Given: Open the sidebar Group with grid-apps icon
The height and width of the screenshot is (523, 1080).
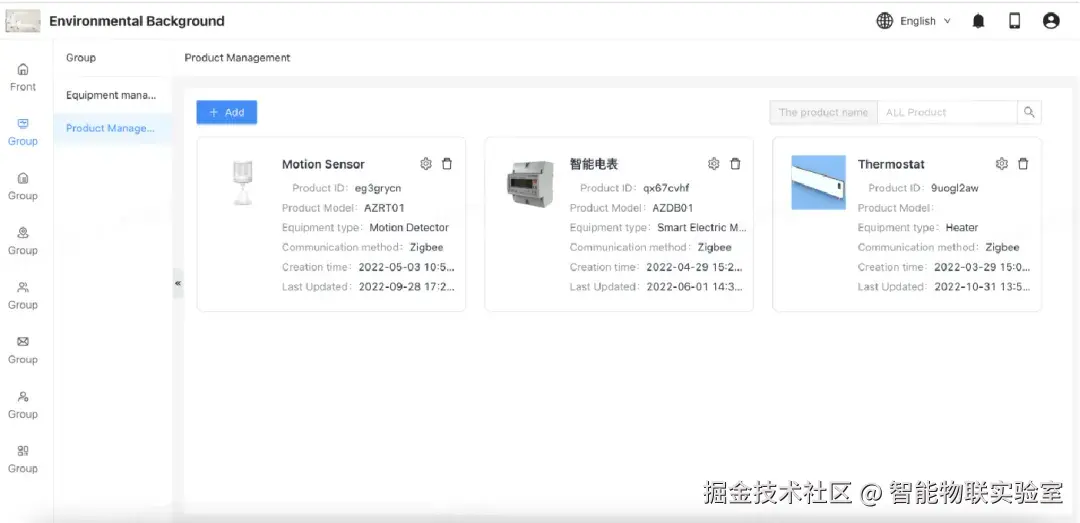Looking at the screenshot, I should pos(23,459).
